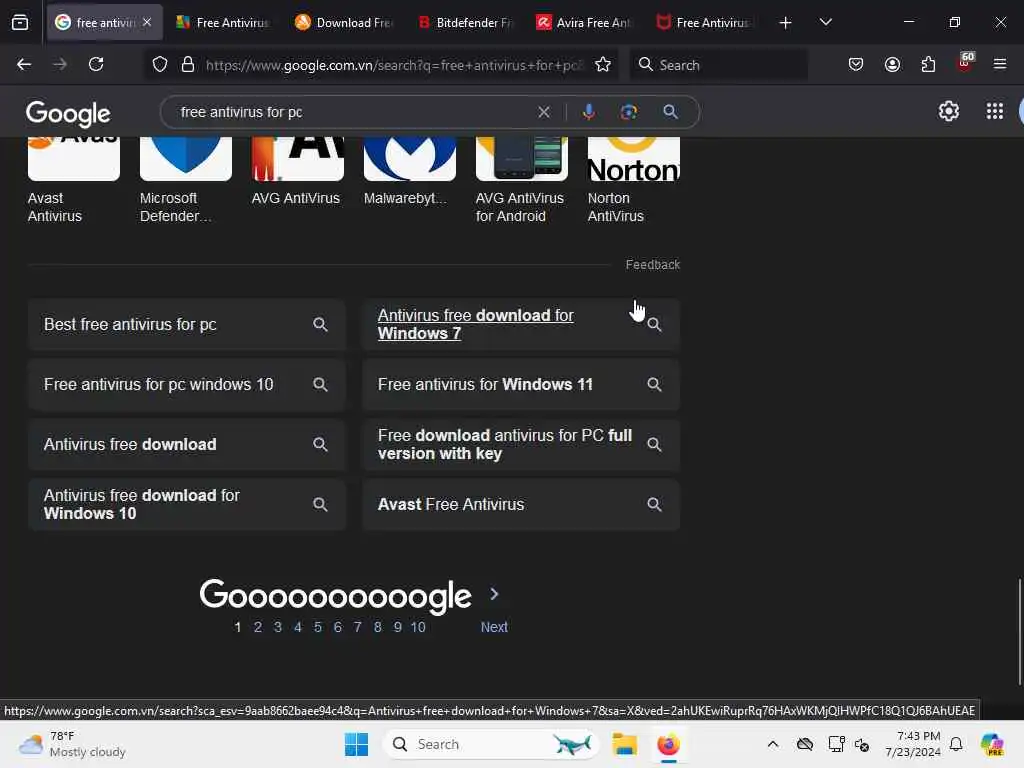This screenshot has width=1024, height=768.
Task: Open Norton AntiVirus card
Action: coord(633,179)
